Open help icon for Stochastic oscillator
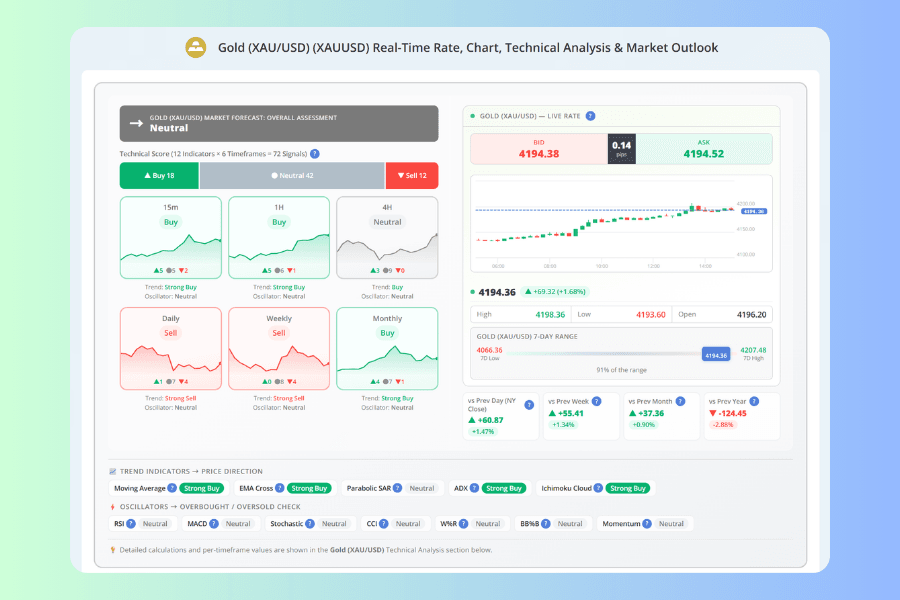This screenshot has width=900, height=600. (309, 524)
